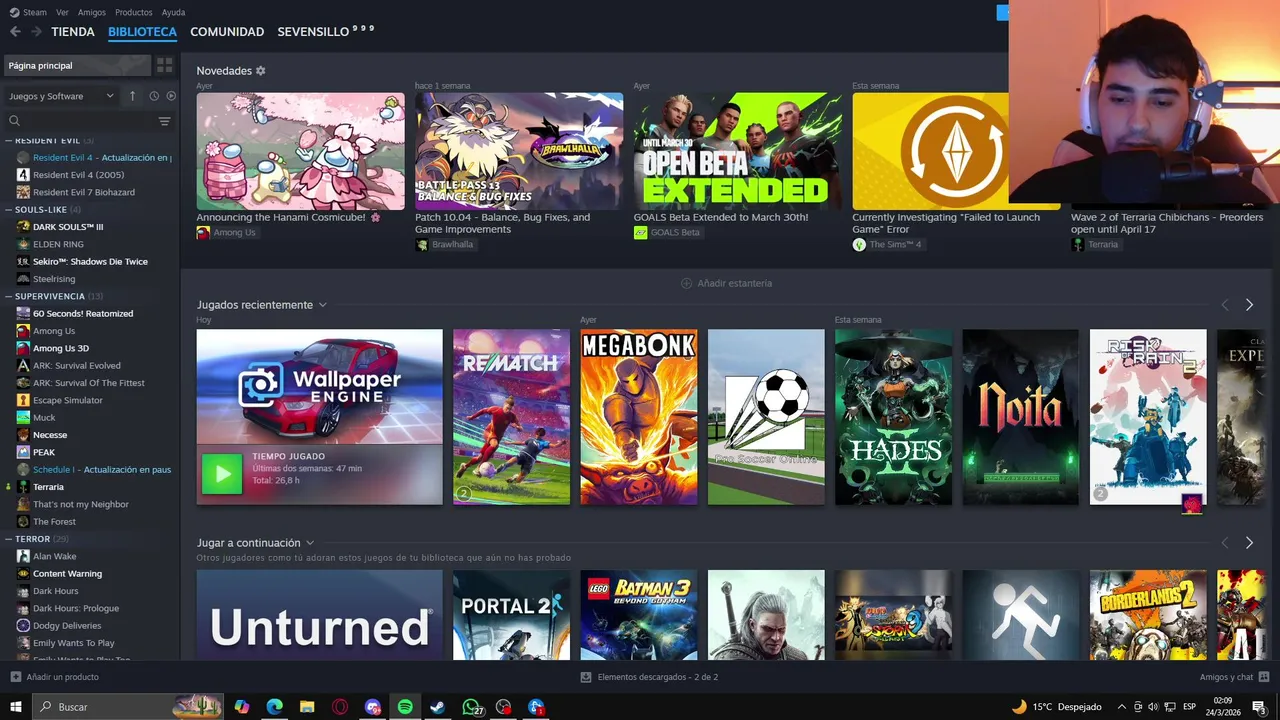This screenshot has width=1280, height=720.
Task: Click the GOALS Beta source icon
Action: pos(641,232)
